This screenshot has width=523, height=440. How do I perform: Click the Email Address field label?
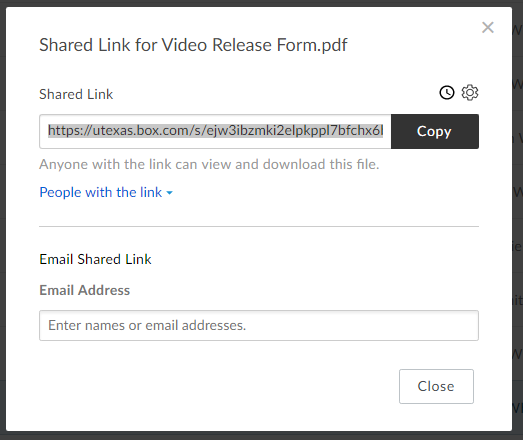(85, 290)
